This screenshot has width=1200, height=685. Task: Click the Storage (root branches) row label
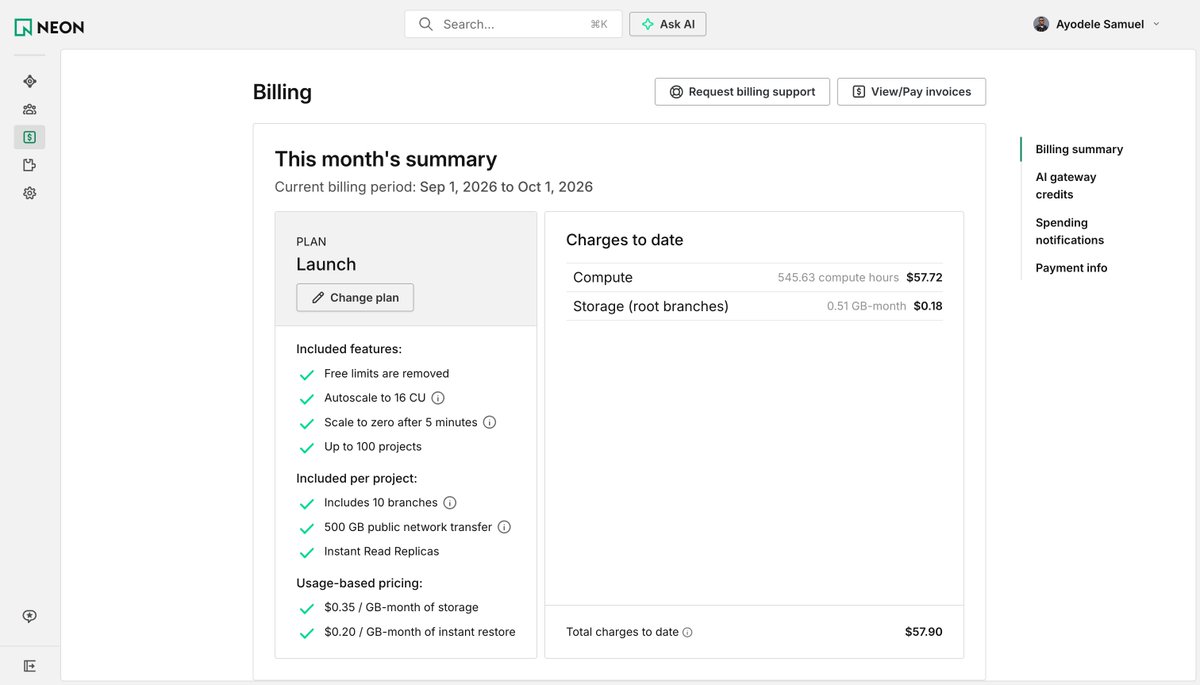click(x=651, y=306)
